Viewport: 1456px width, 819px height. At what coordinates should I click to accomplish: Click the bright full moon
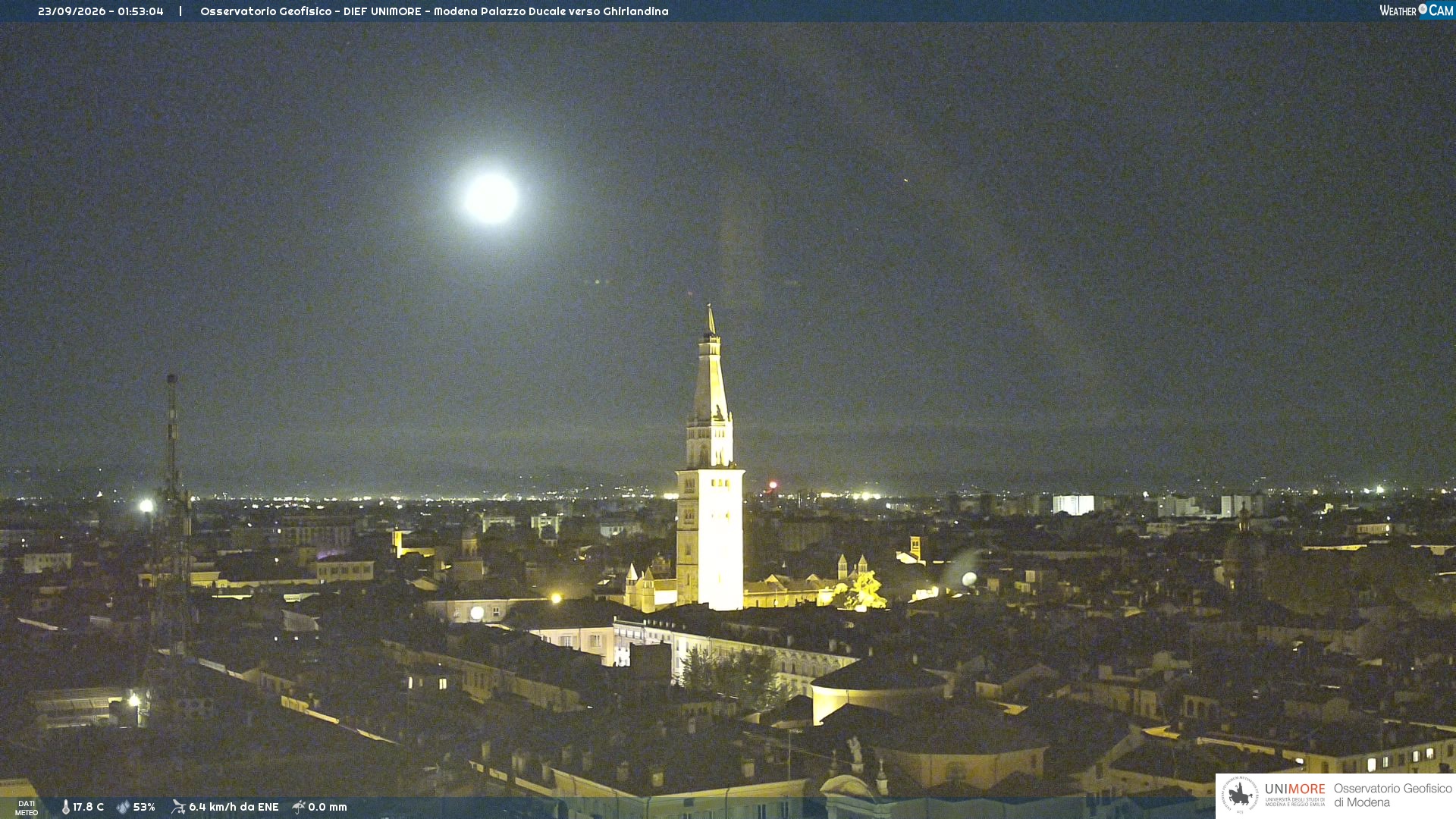(x=491, y=198)
